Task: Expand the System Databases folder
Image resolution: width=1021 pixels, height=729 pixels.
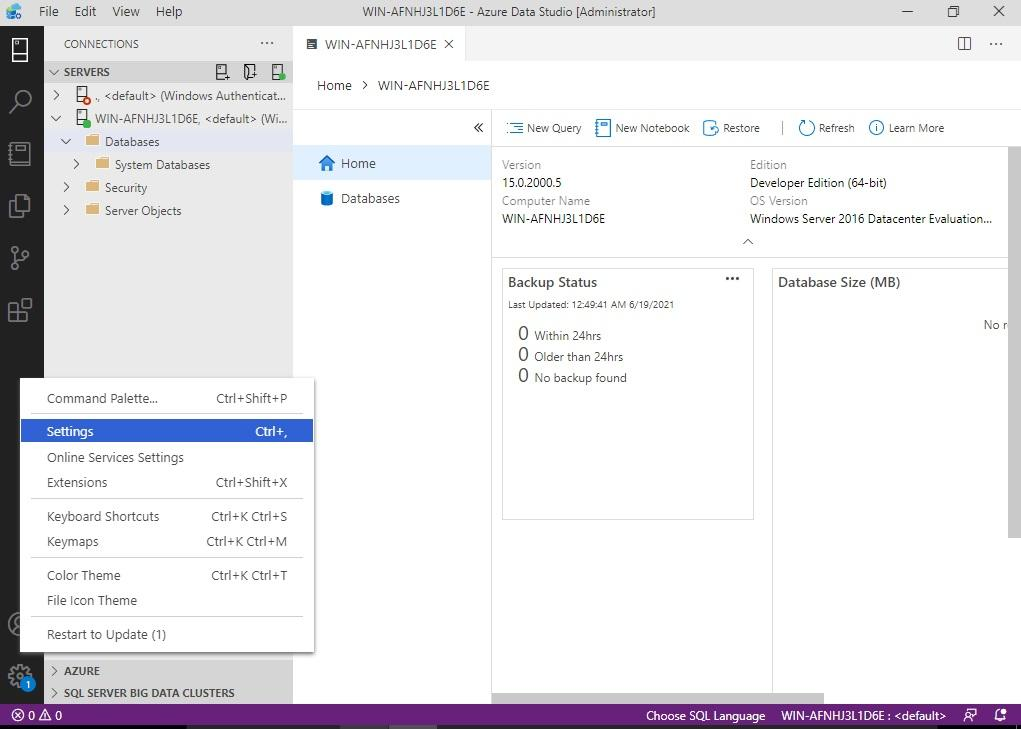Action: [77, 165]
